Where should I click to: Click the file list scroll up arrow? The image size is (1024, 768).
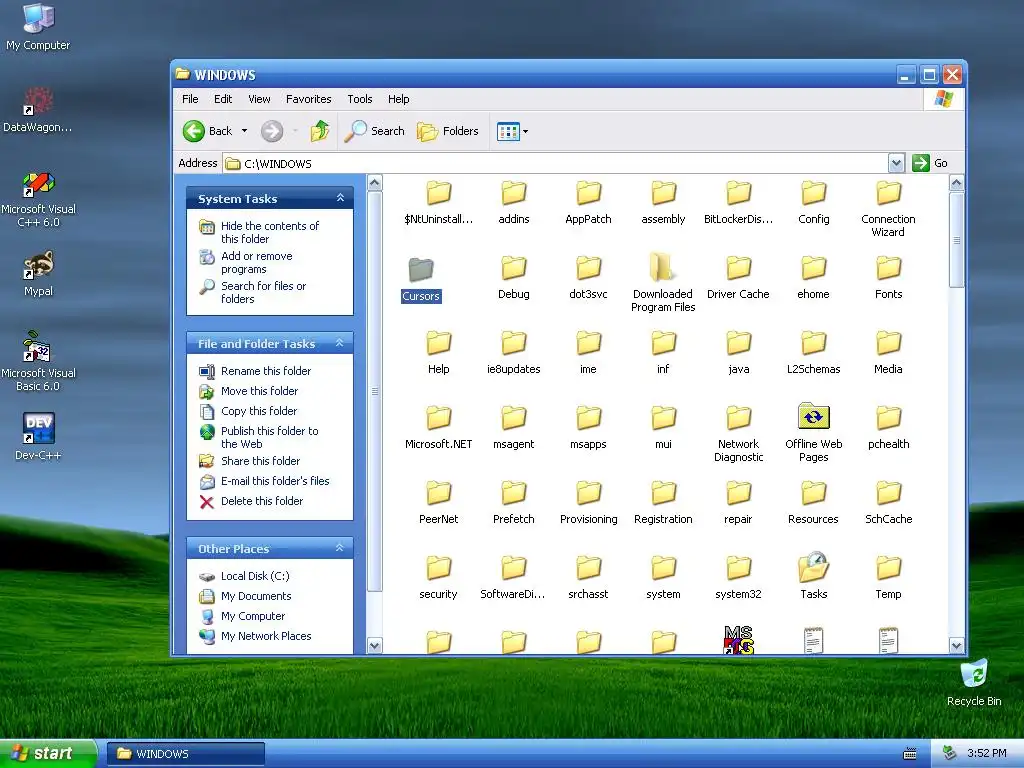coord(956,183)
